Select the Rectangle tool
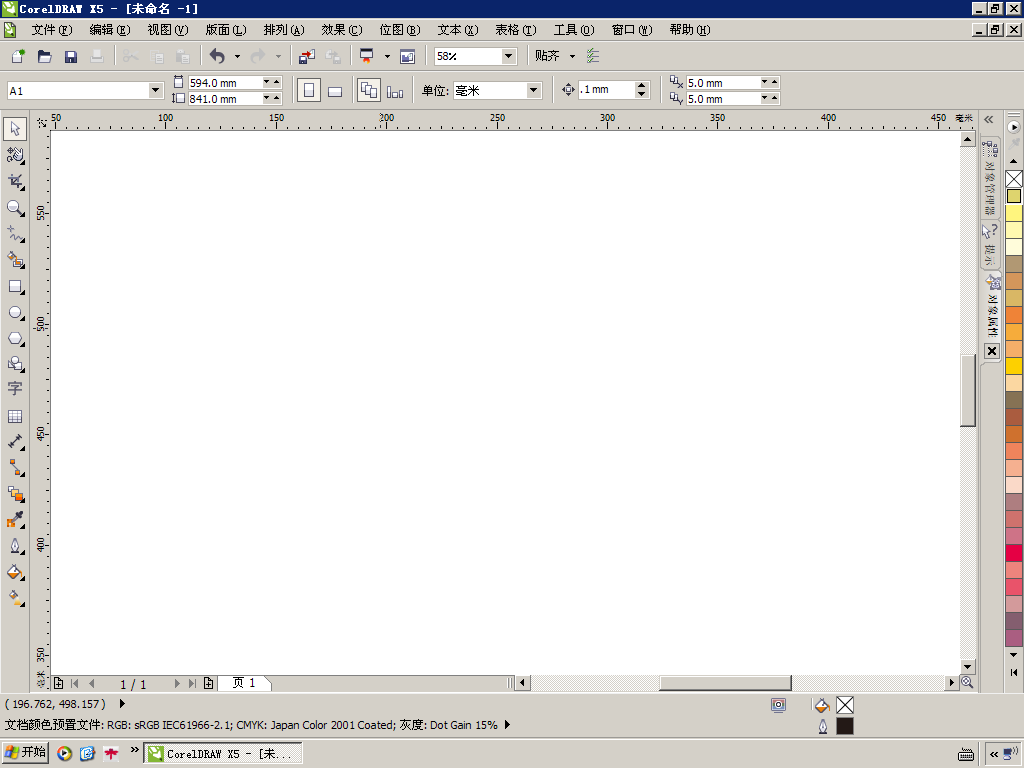1024x768 pixels. (15, 287)
